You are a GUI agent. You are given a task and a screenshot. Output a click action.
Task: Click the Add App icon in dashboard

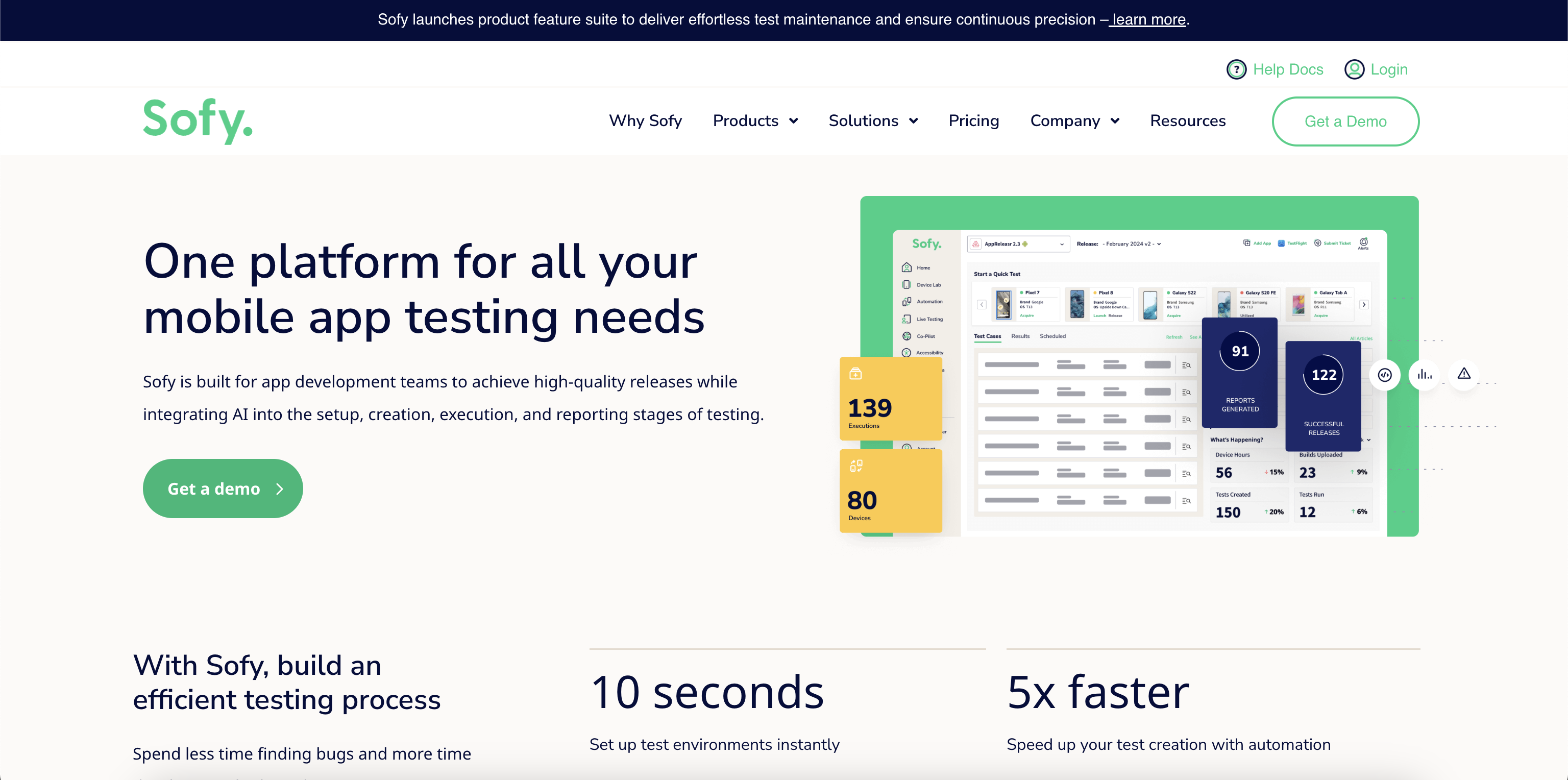1246,243
